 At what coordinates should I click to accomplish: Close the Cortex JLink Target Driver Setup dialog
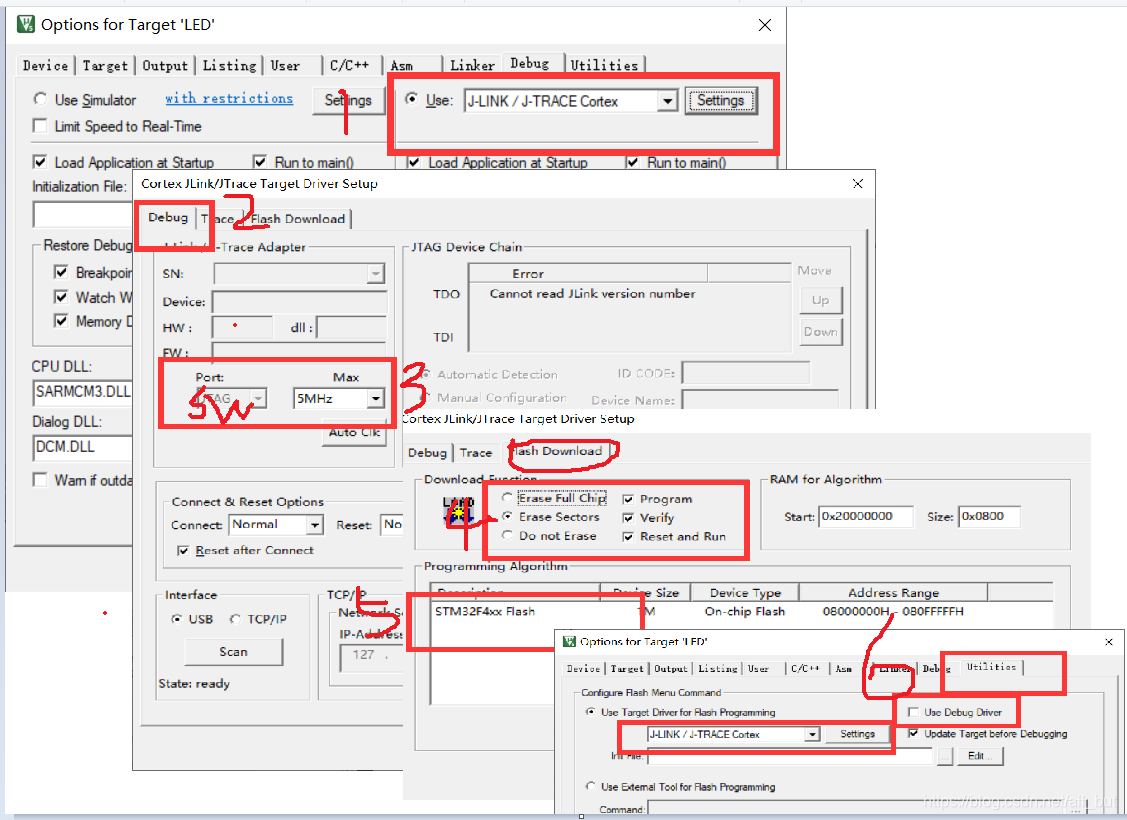pyautogui.click(x=857, y=183)
